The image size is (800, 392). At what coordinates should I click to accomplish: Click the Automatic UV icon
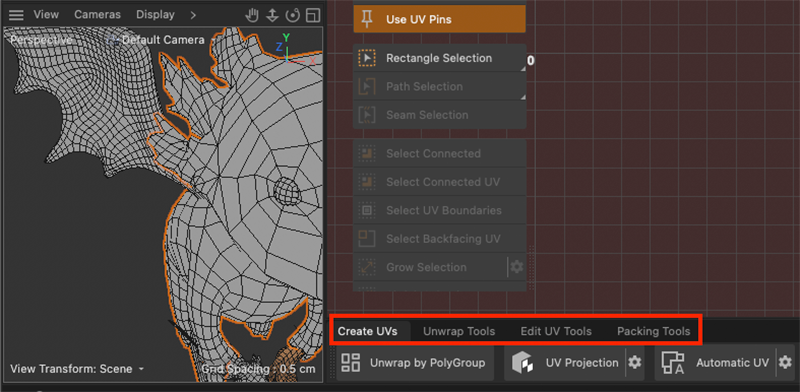672,363
